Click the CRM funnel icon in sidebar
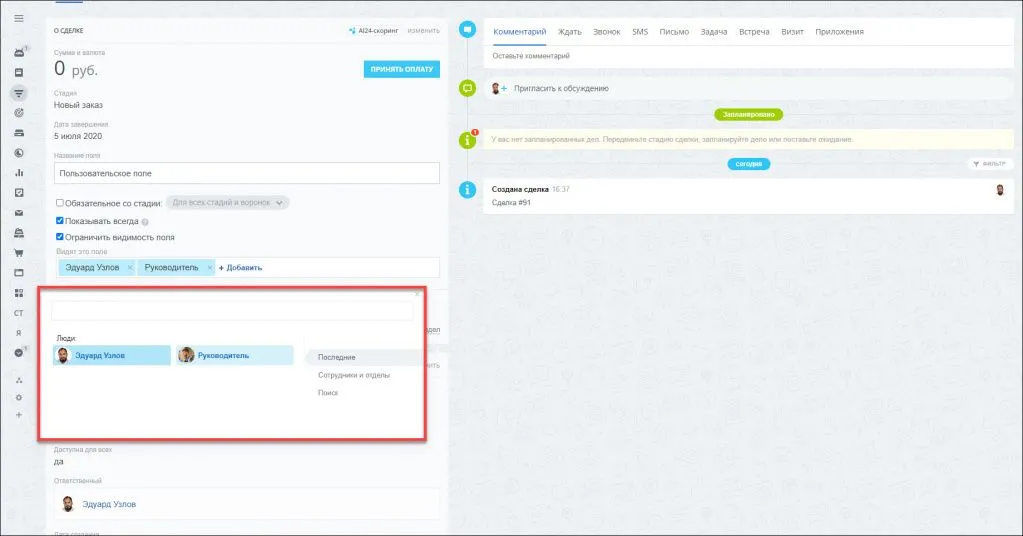 coord(18,93)
